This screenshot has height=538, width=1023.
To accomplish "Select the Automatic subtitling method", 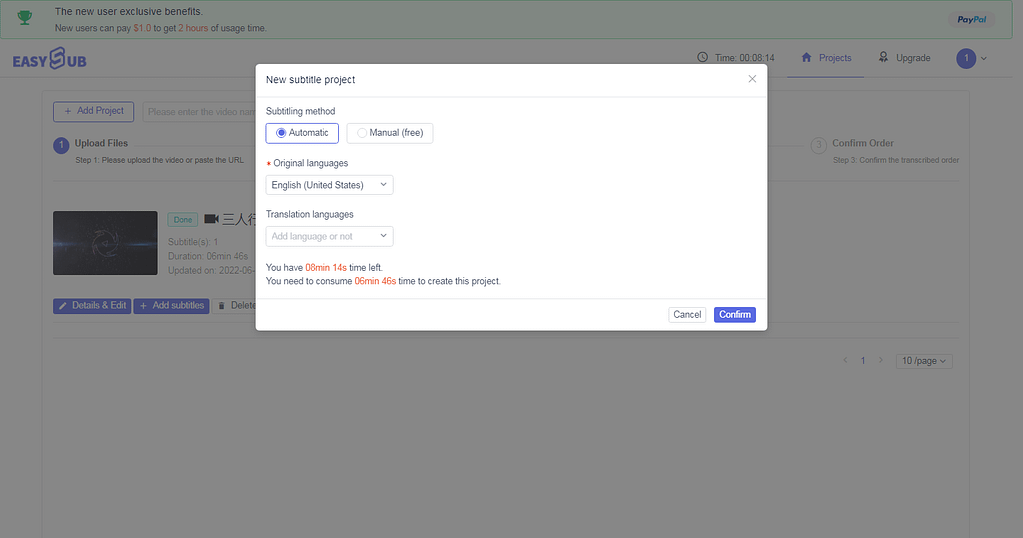I will coord(302,133).
